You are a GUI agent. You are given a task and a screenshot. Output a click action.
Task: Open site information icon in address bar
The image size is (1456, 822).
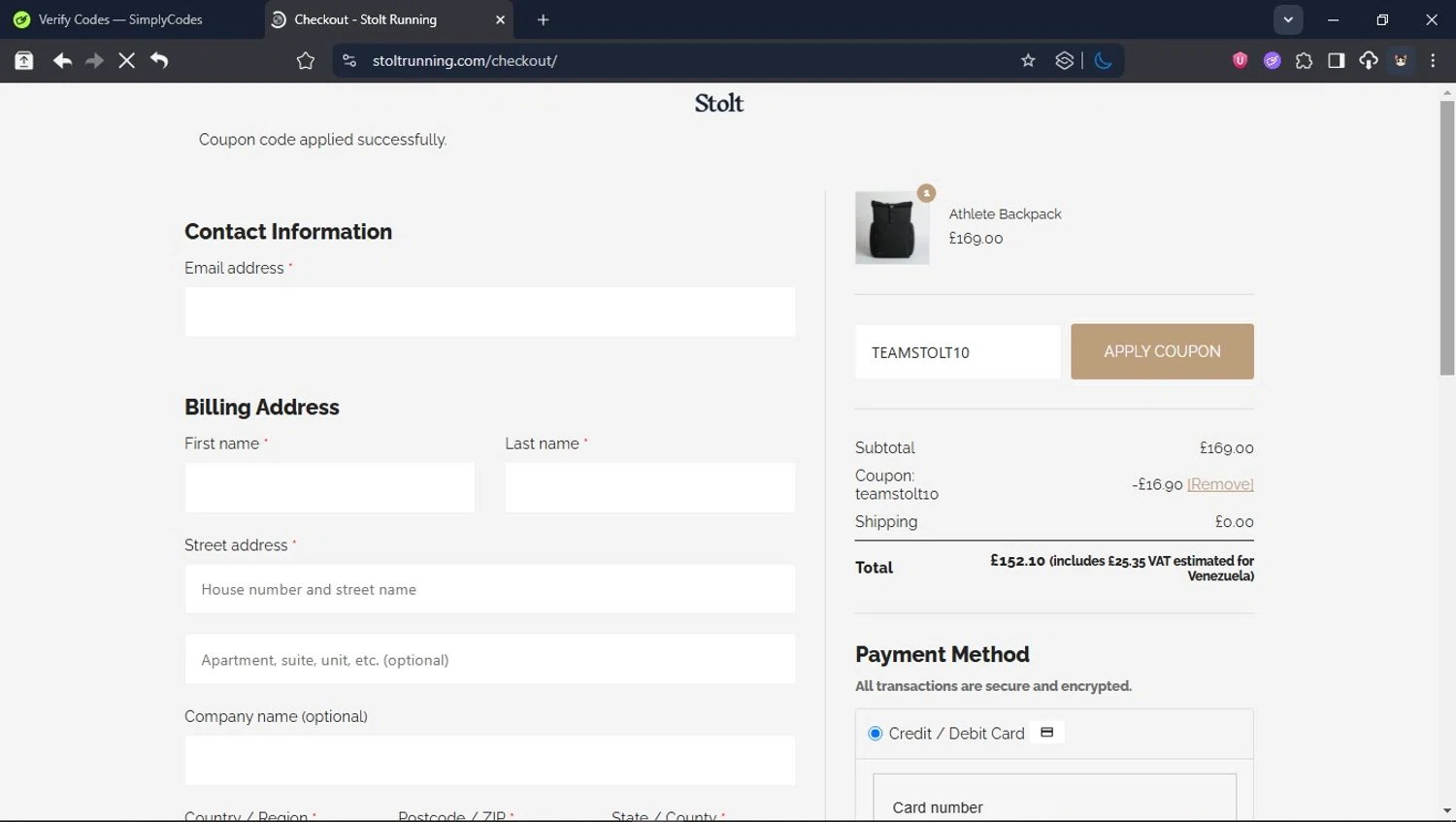tap(349, 60)
